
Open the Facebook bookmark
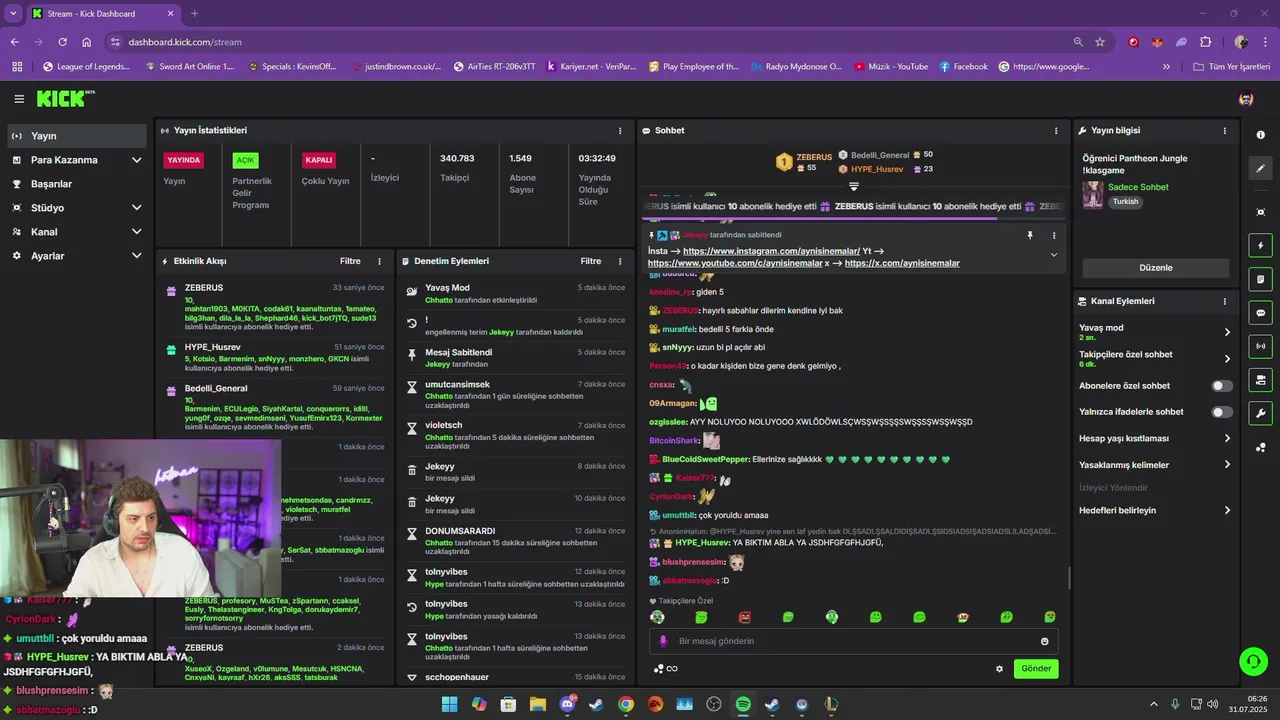963,67
